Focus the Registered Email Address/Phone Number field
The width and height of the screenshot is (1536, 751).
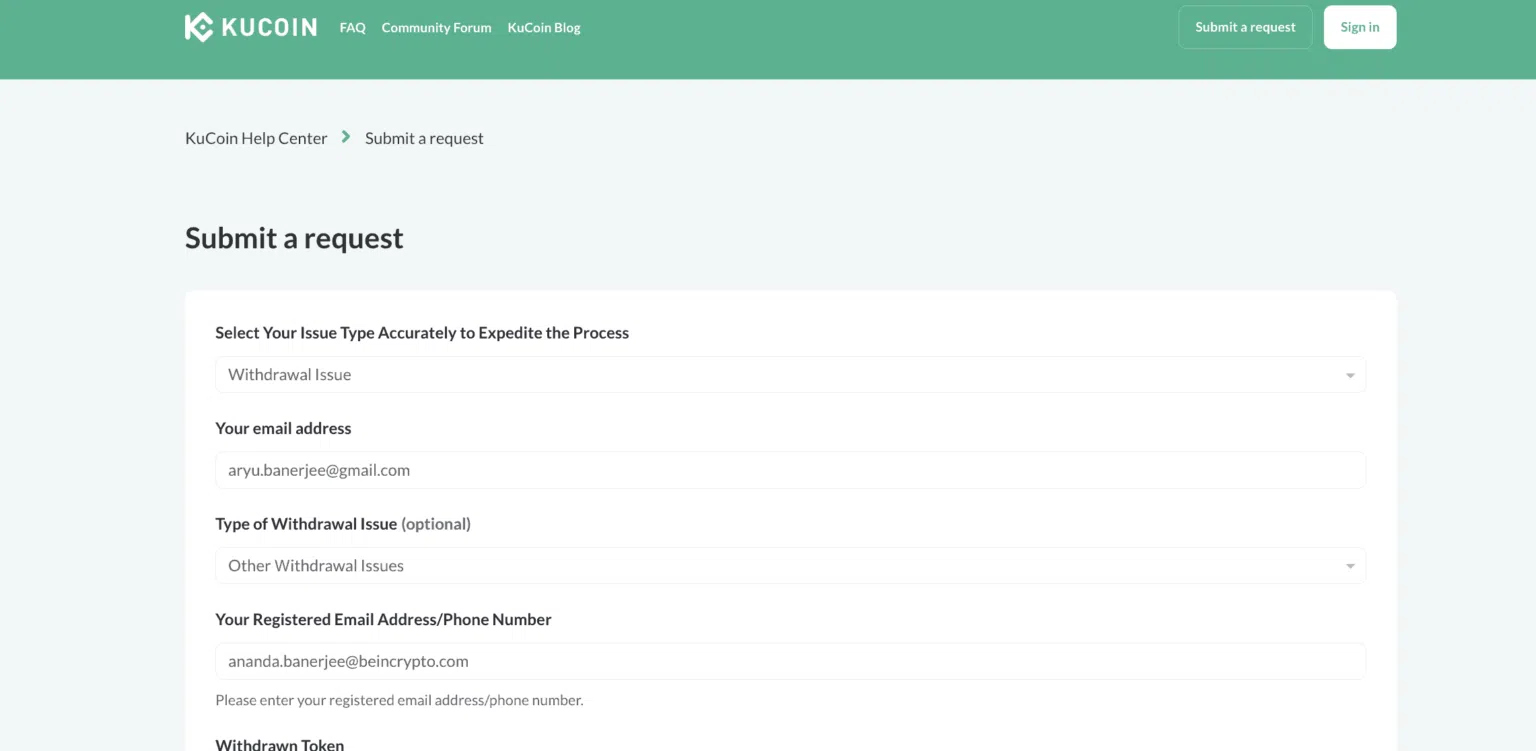(x=790, y=661)
